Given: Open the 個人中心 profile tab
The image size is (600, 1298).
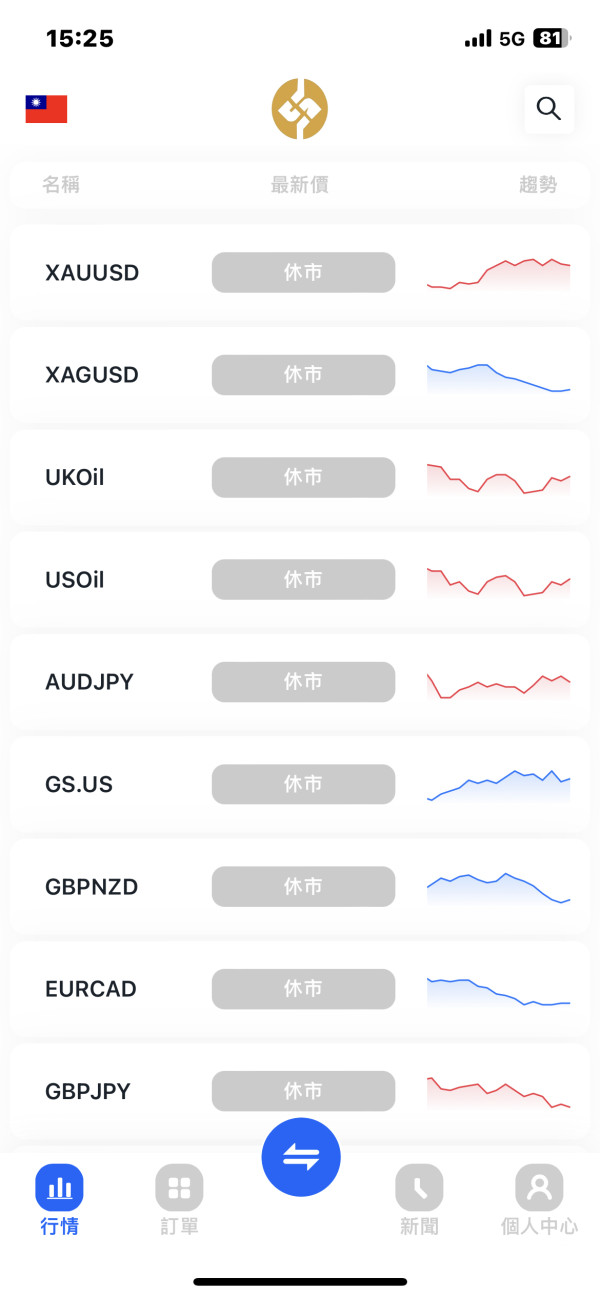Looking at the screenshot, I should point(539,1200).
